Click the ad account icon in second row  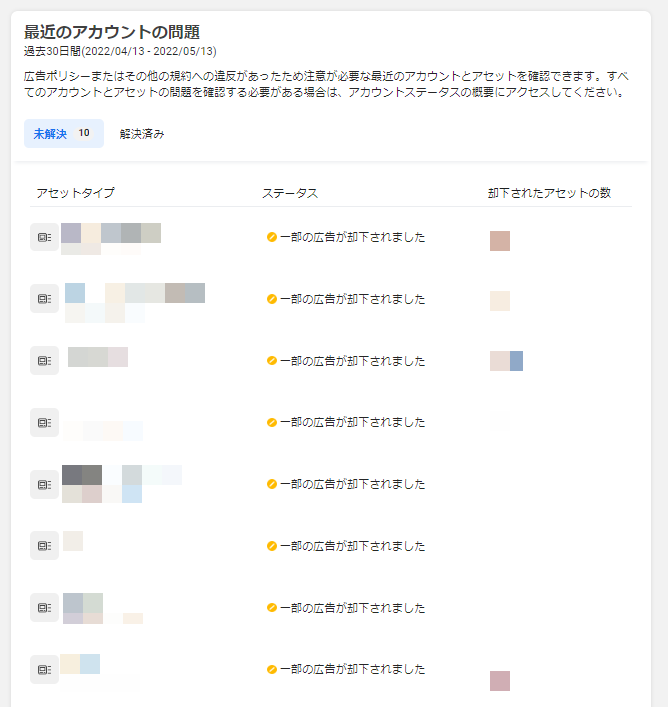pos(44,299)
